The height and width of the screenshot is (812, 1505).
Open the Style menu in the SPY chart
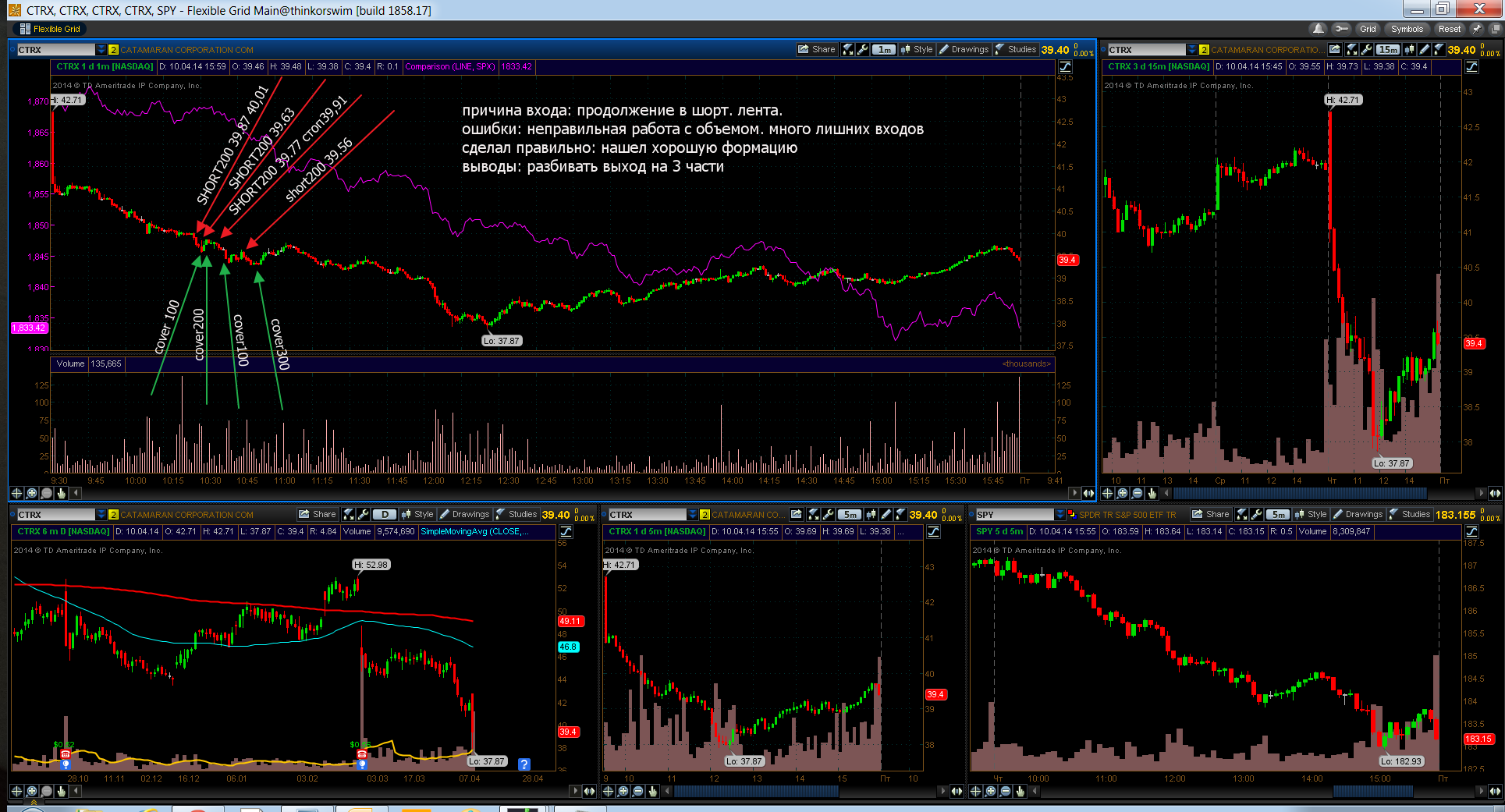click(x=1311, y=514)
